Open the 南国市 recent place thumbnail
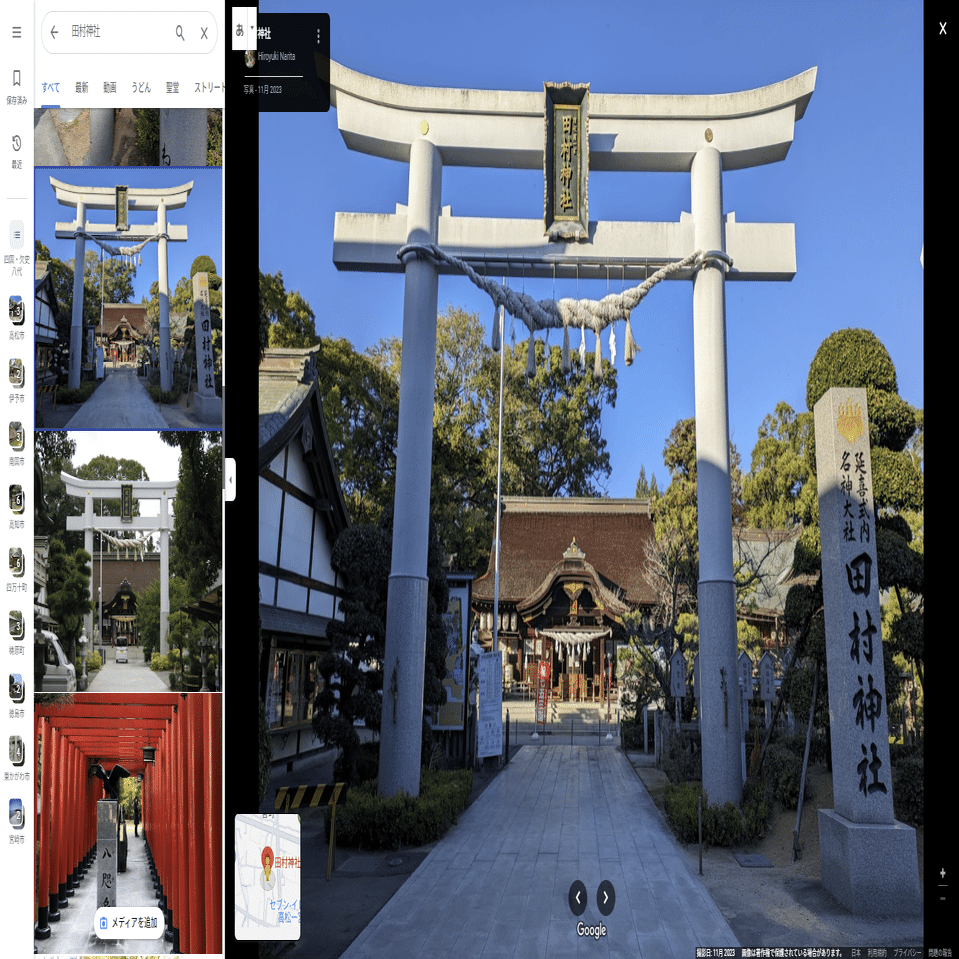959x959 pixels. [x=17, y=436]
